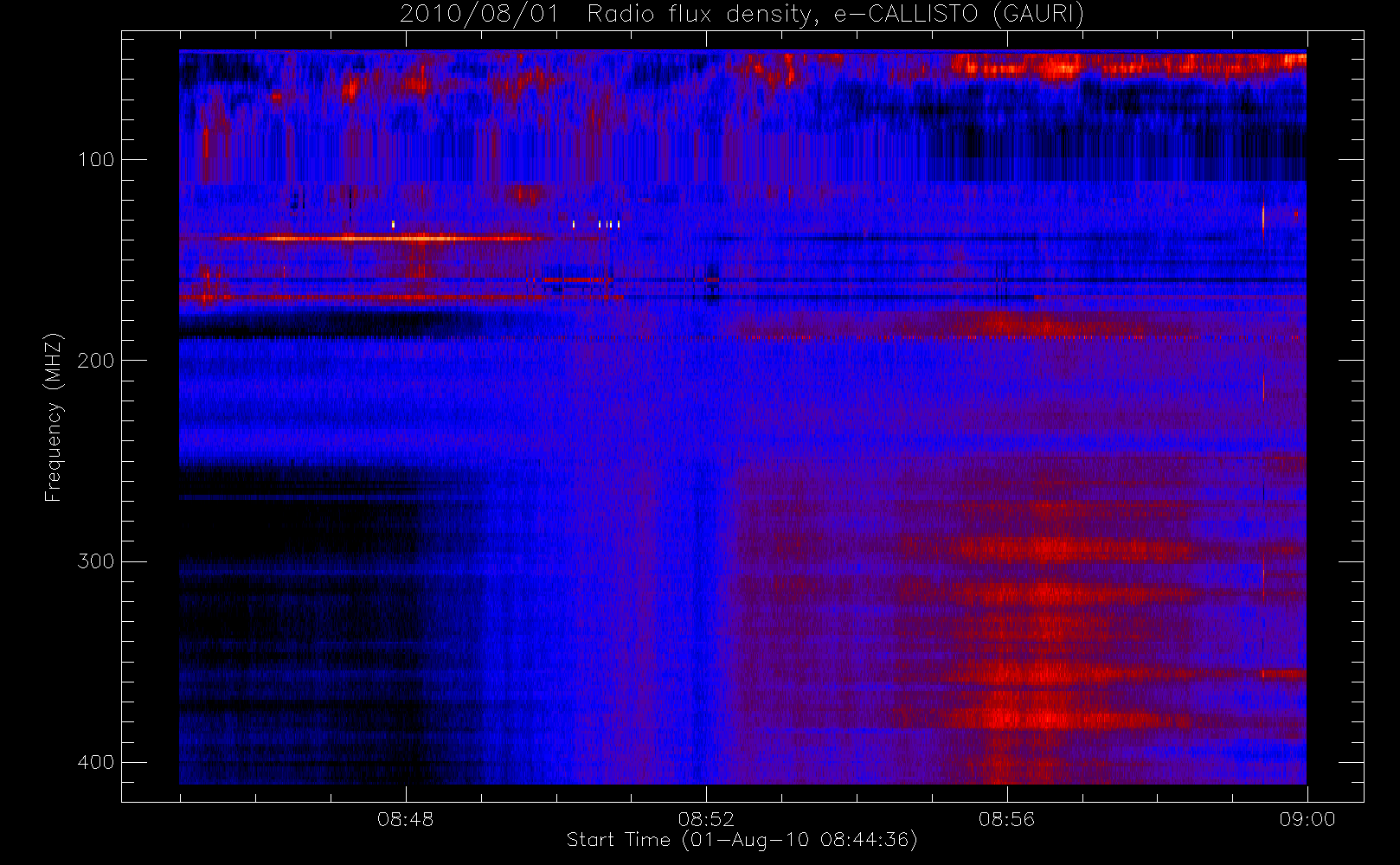Click the 'Start Time (01-Aug-10 08:44:36)' label
Screen dimensions: 1400x865
pos(742,840)
